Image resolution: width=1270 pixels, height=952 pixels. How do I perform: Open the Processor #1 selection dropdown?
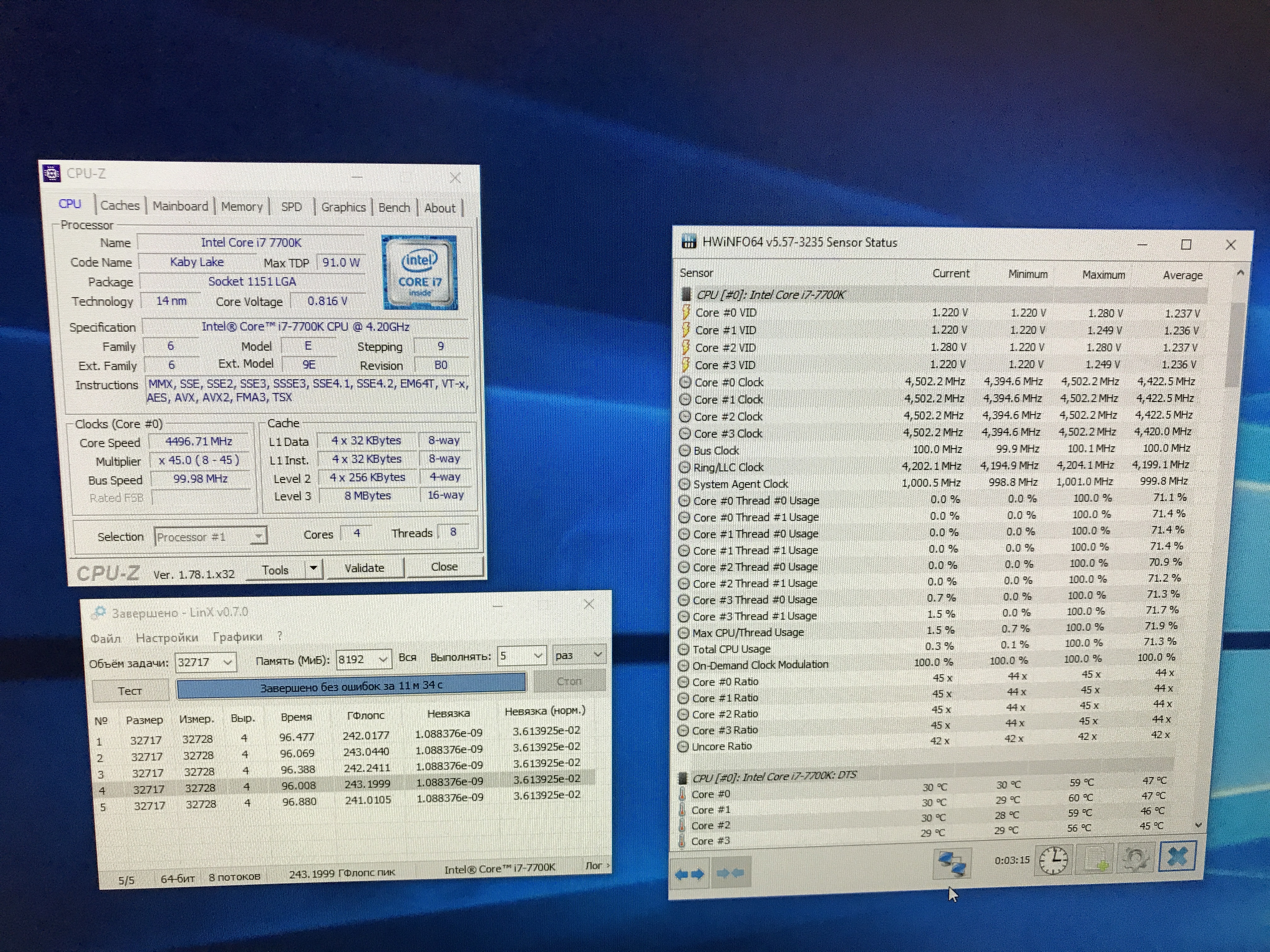tap(259, 536)
